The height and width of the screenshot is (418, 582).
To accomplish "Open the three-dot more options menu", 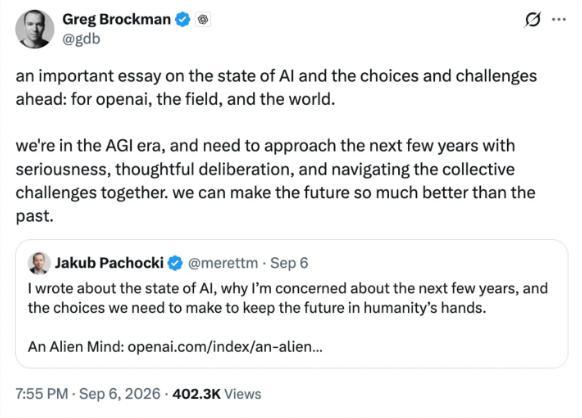I will pos(559,19).
